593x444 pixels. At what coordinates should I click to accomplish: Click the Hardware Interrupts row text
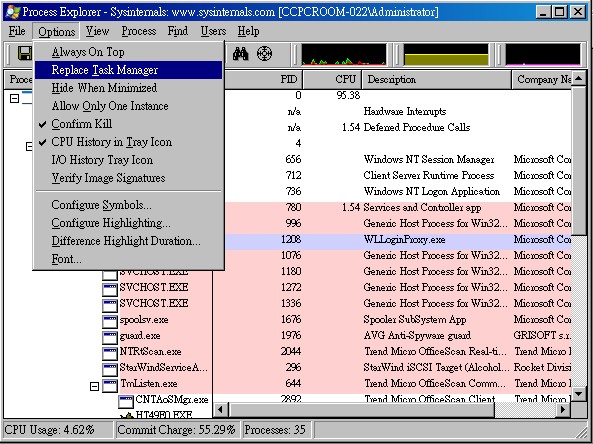(405, 112)
